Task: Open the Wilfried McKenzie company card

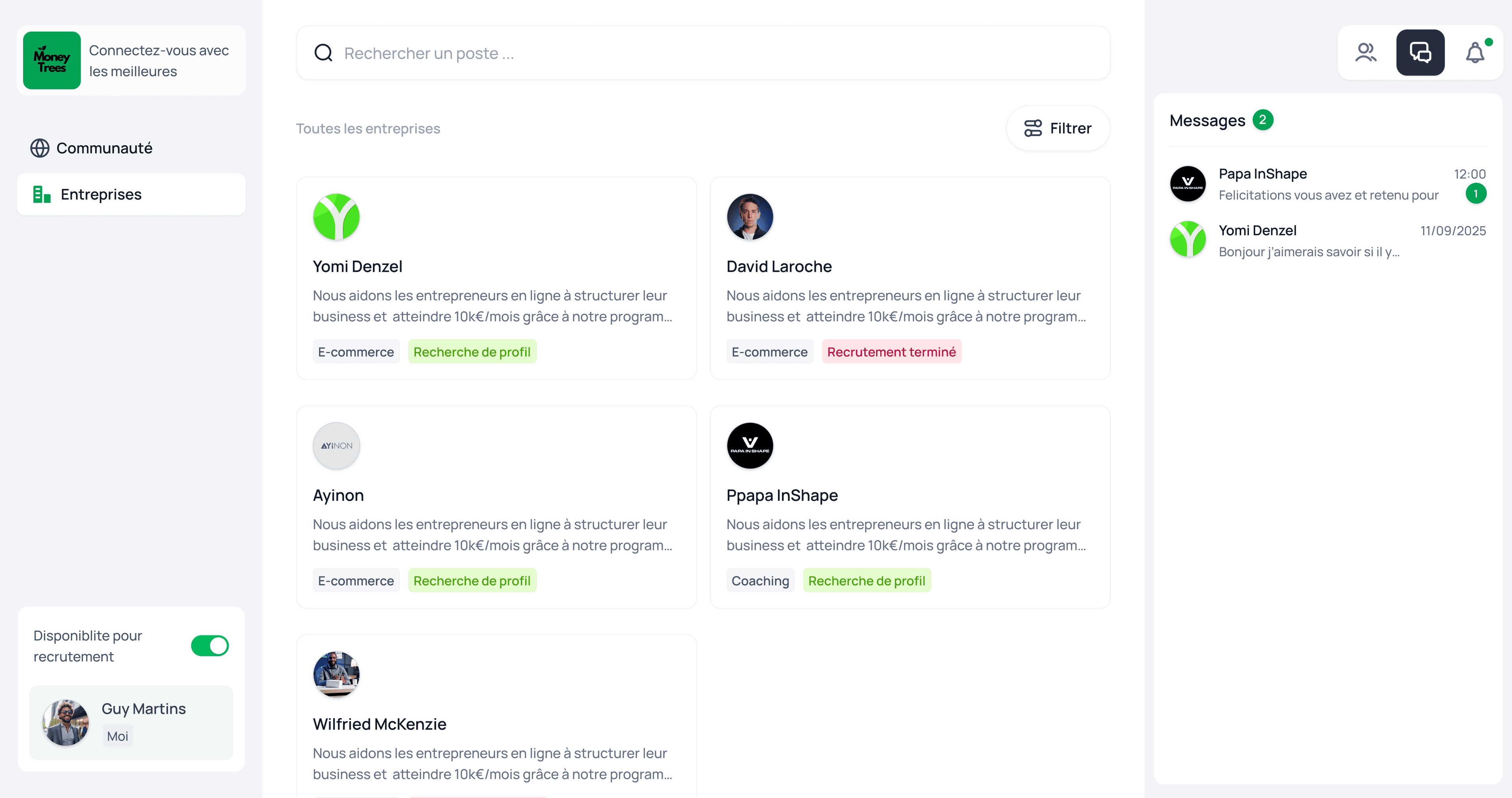Action: click(496, 724)
